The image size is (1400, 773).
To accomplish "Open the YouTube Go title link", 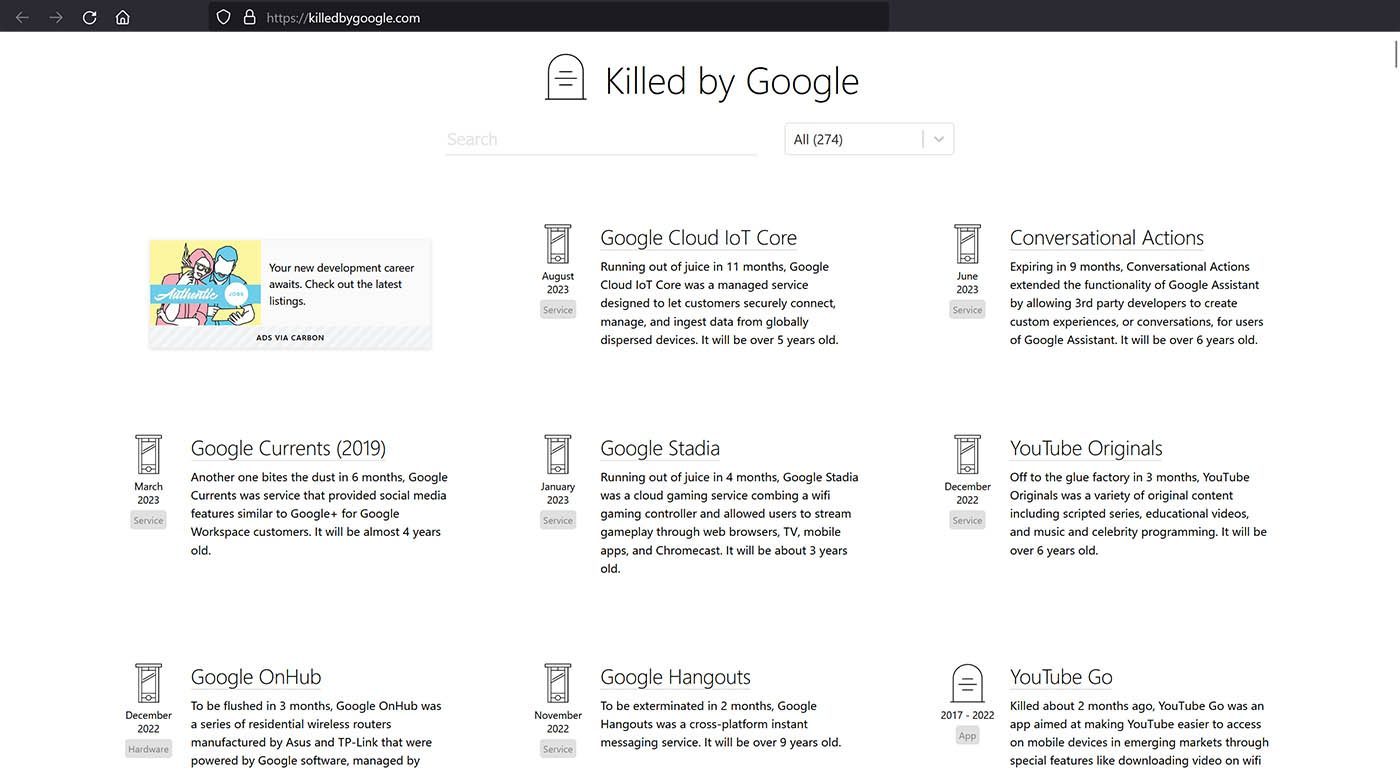I will (1061, 677).
